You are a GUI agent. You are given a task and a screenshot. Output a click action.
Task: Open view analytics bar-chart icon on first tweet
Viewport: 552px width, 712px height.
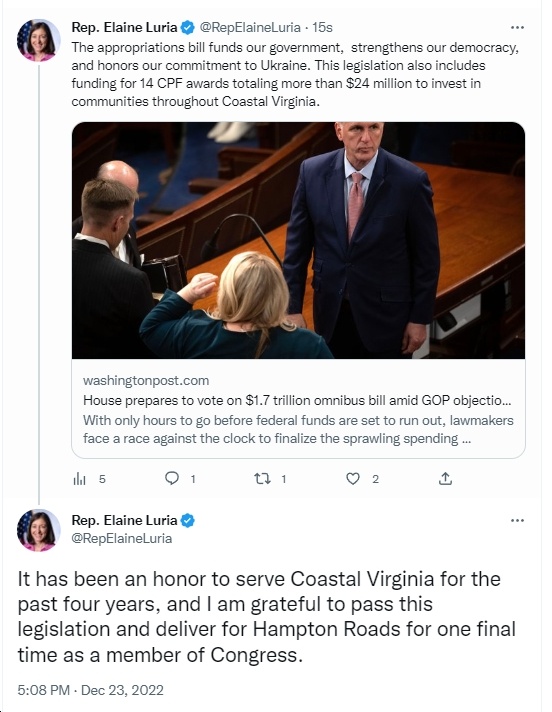79,479
